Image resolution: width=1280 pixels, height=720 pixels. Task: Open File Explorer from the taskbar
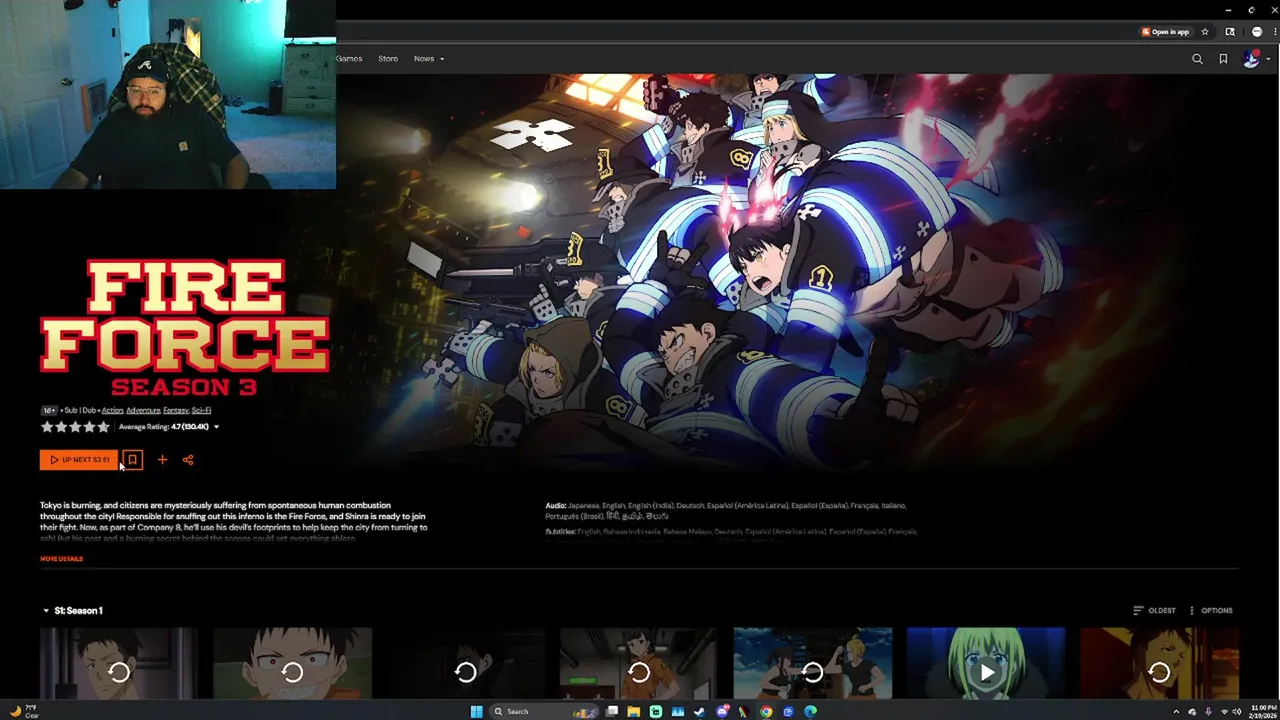click(x=634, y=711)
